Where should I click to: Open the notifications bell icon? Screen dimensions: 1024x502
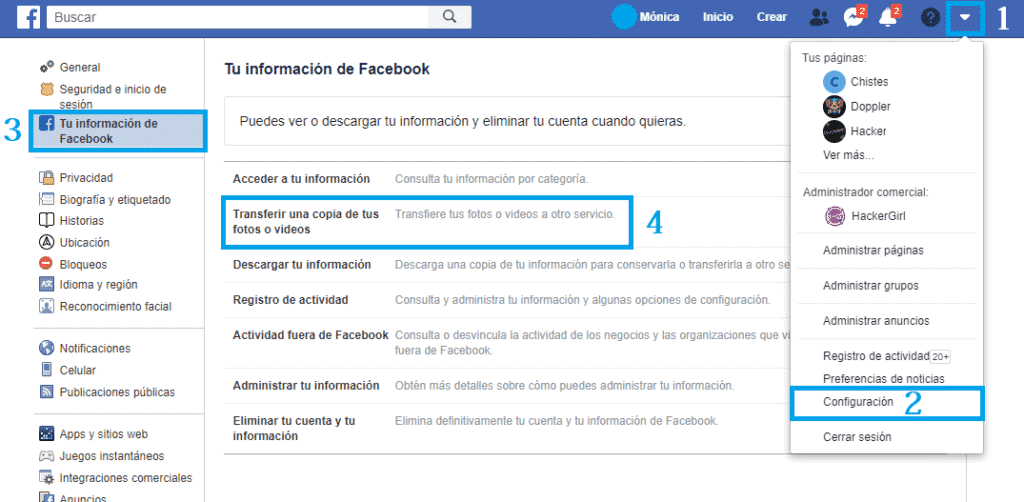point(889,18)
